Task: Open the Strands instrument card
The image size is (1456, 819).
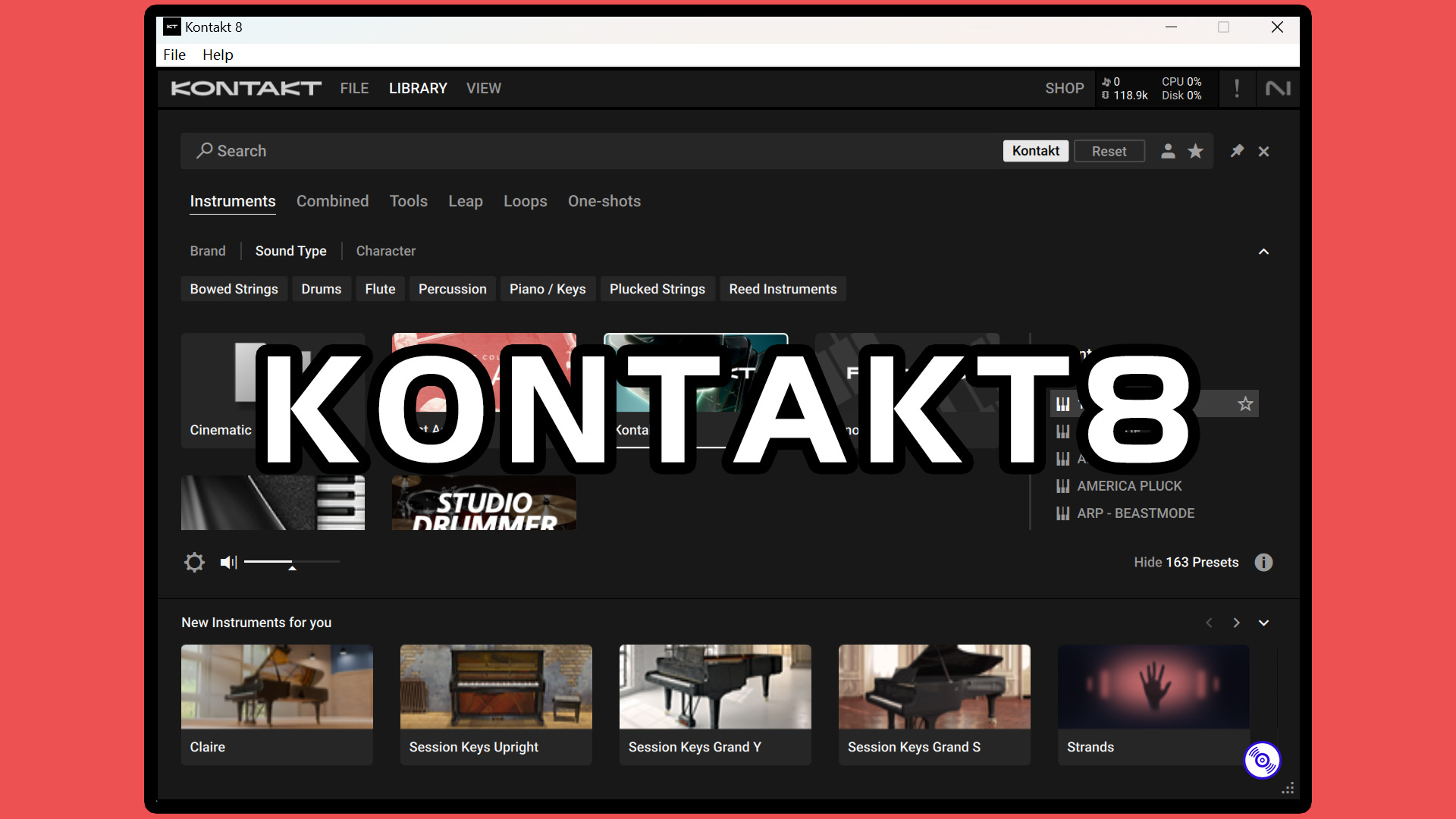Action: pyautogui.click(x=1153, y=704)
